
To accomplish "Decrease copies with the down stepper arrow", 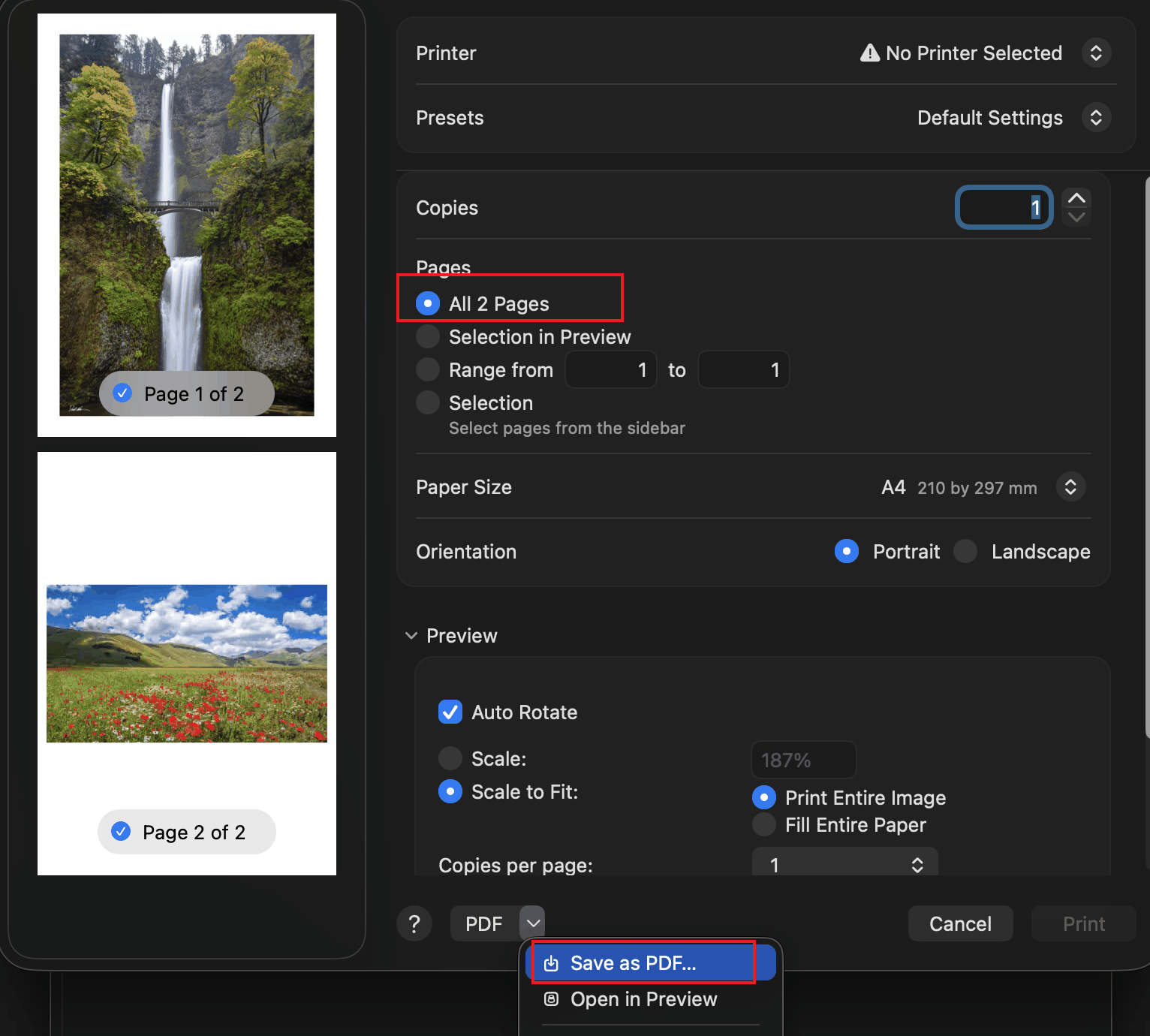I will [1076, 217].
